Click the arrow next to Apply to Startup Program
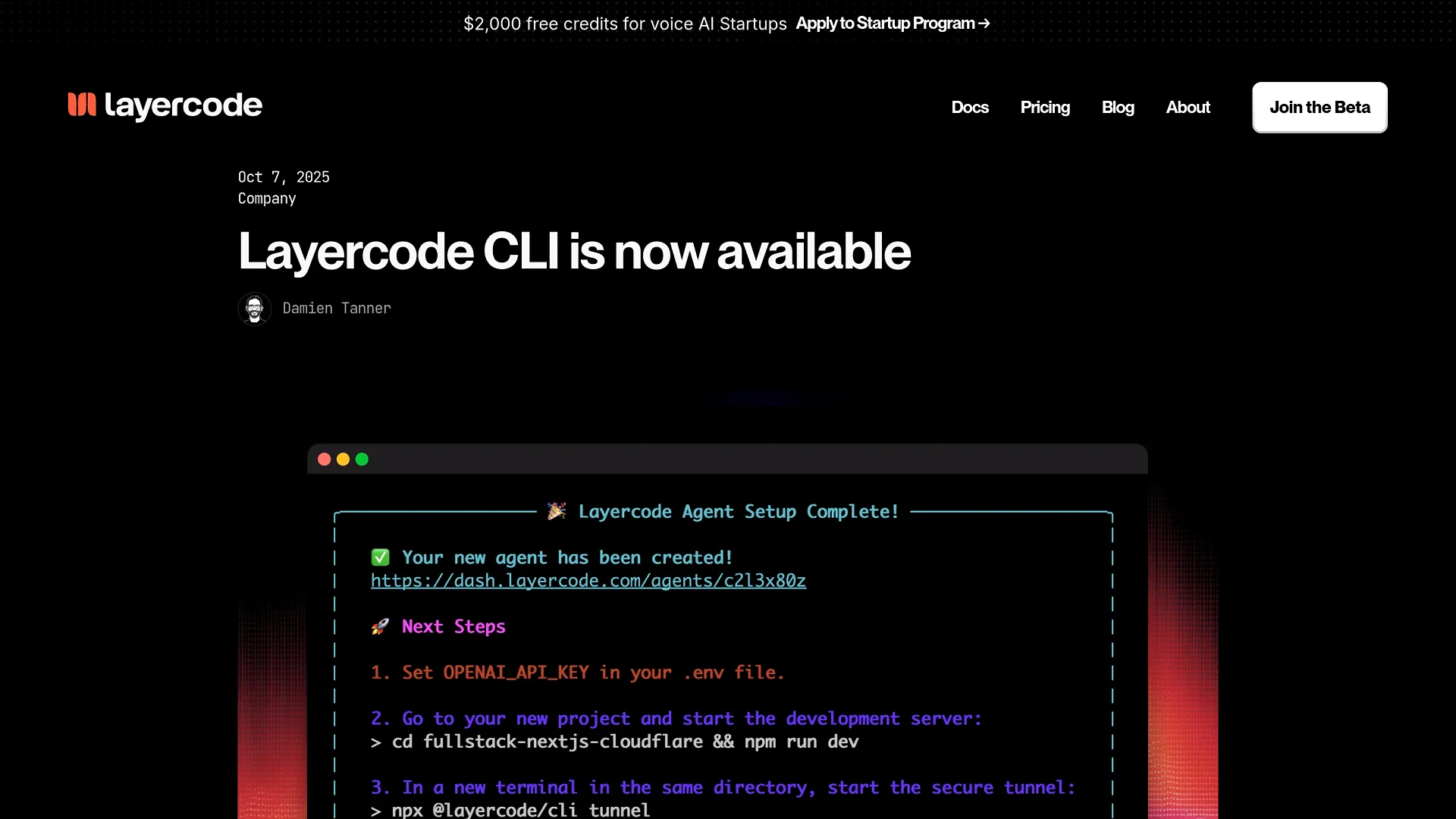1456x819 pixels. coord(984,24)
